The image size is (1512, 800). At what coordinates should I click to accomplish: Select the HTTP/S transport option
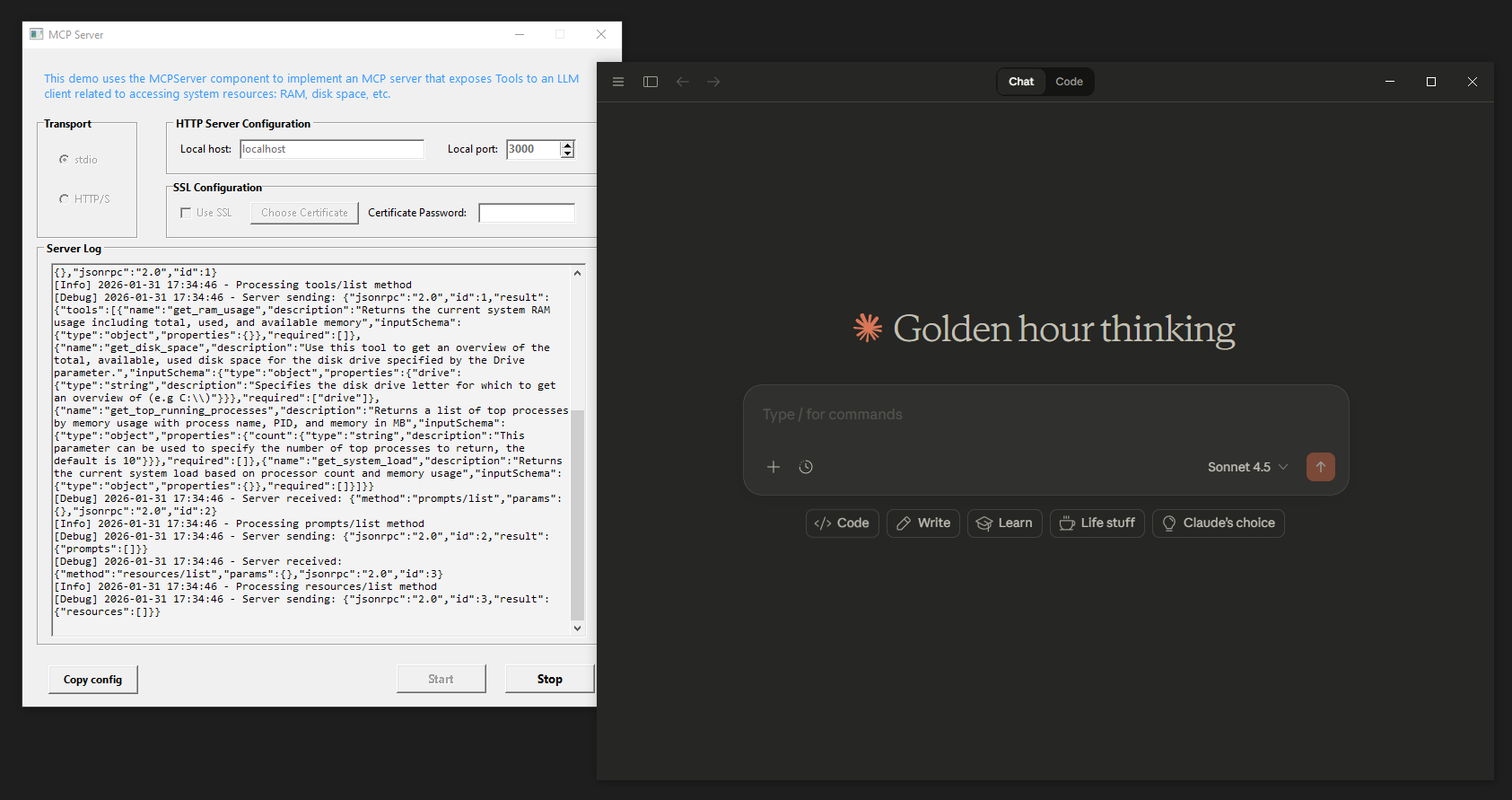point(65,199)
